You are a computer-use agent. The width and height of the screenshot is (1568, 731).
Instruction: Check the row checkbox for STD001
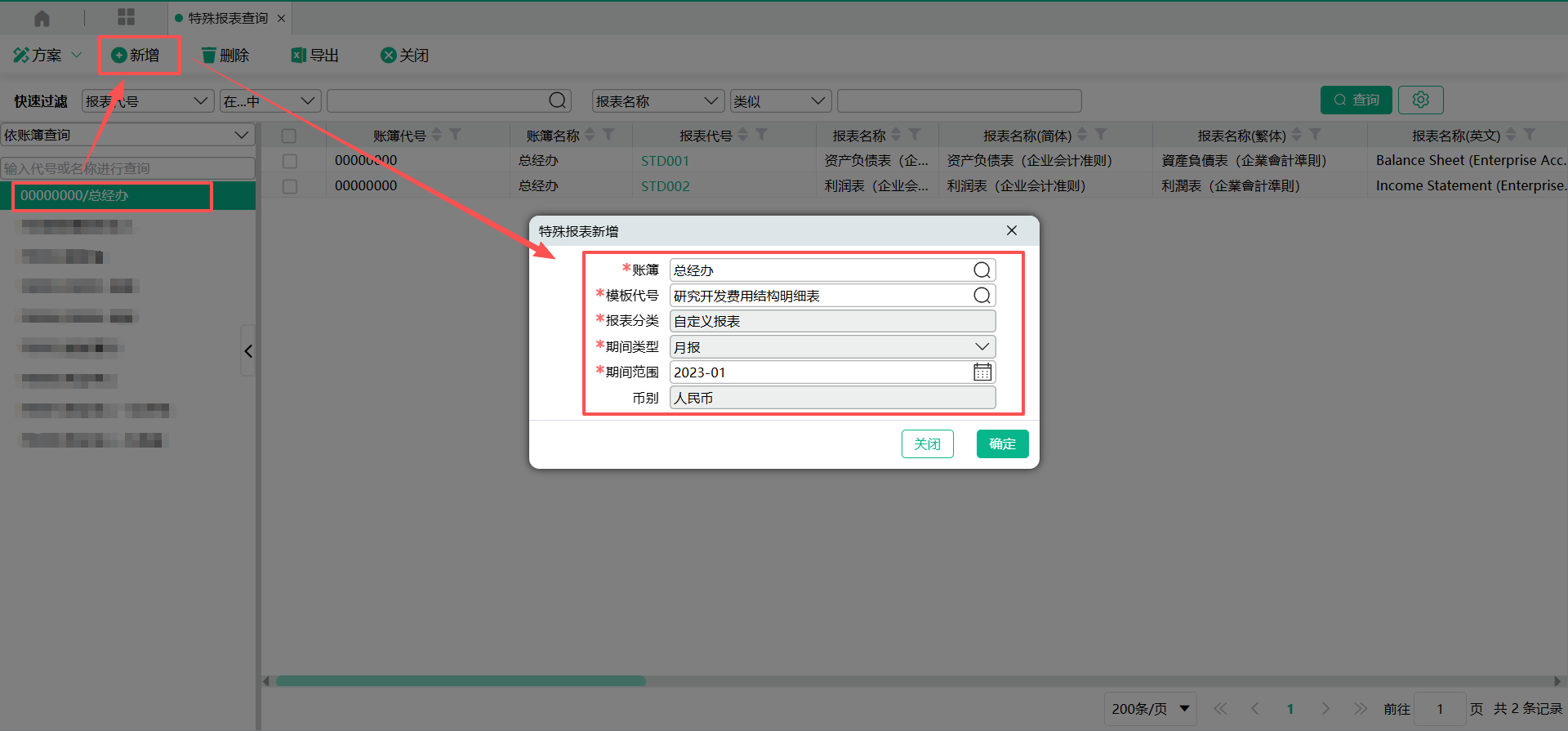[x=289, y=161]
